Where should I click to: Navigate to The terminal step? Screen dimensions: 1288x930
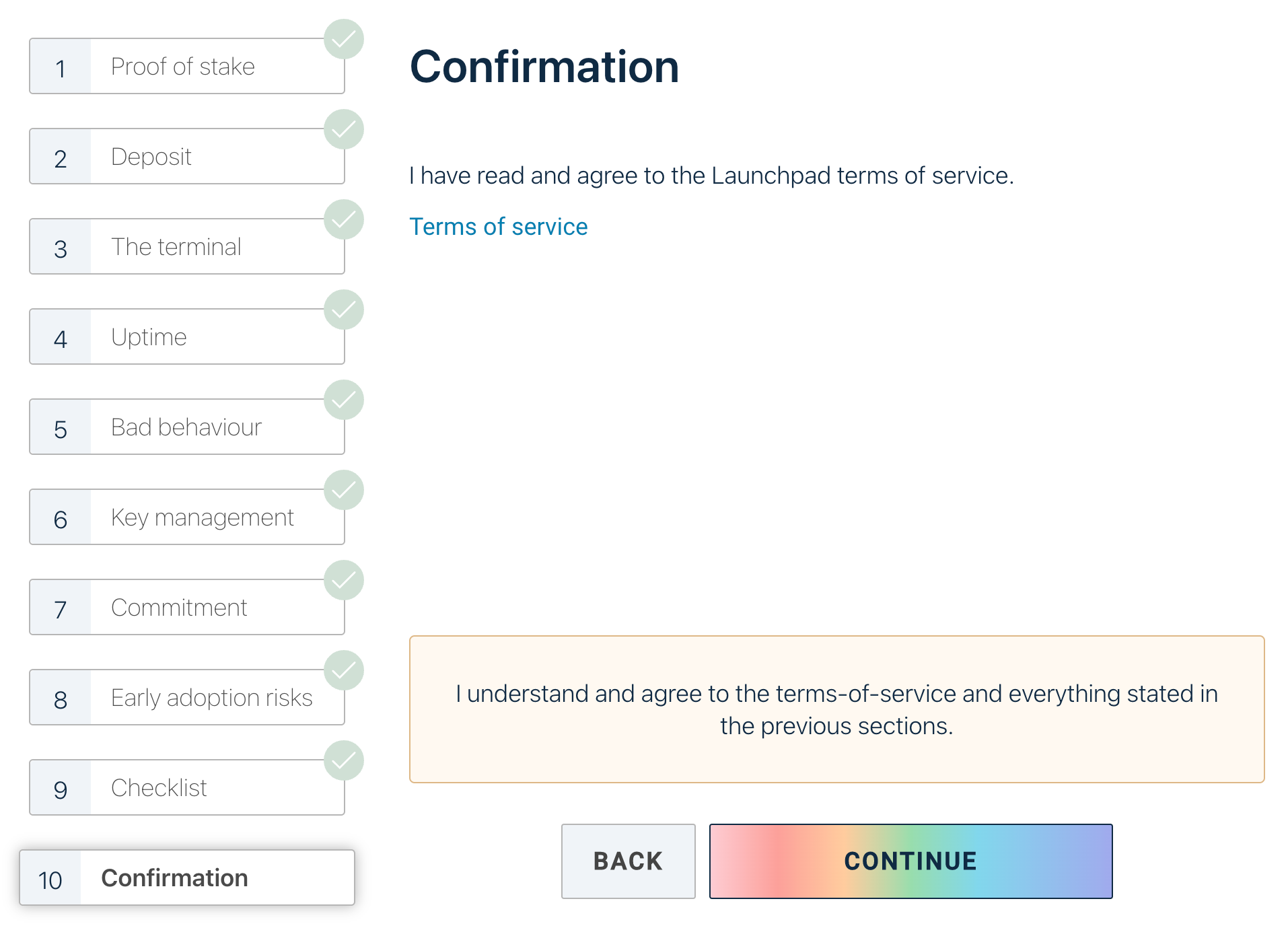coord(187,247)
